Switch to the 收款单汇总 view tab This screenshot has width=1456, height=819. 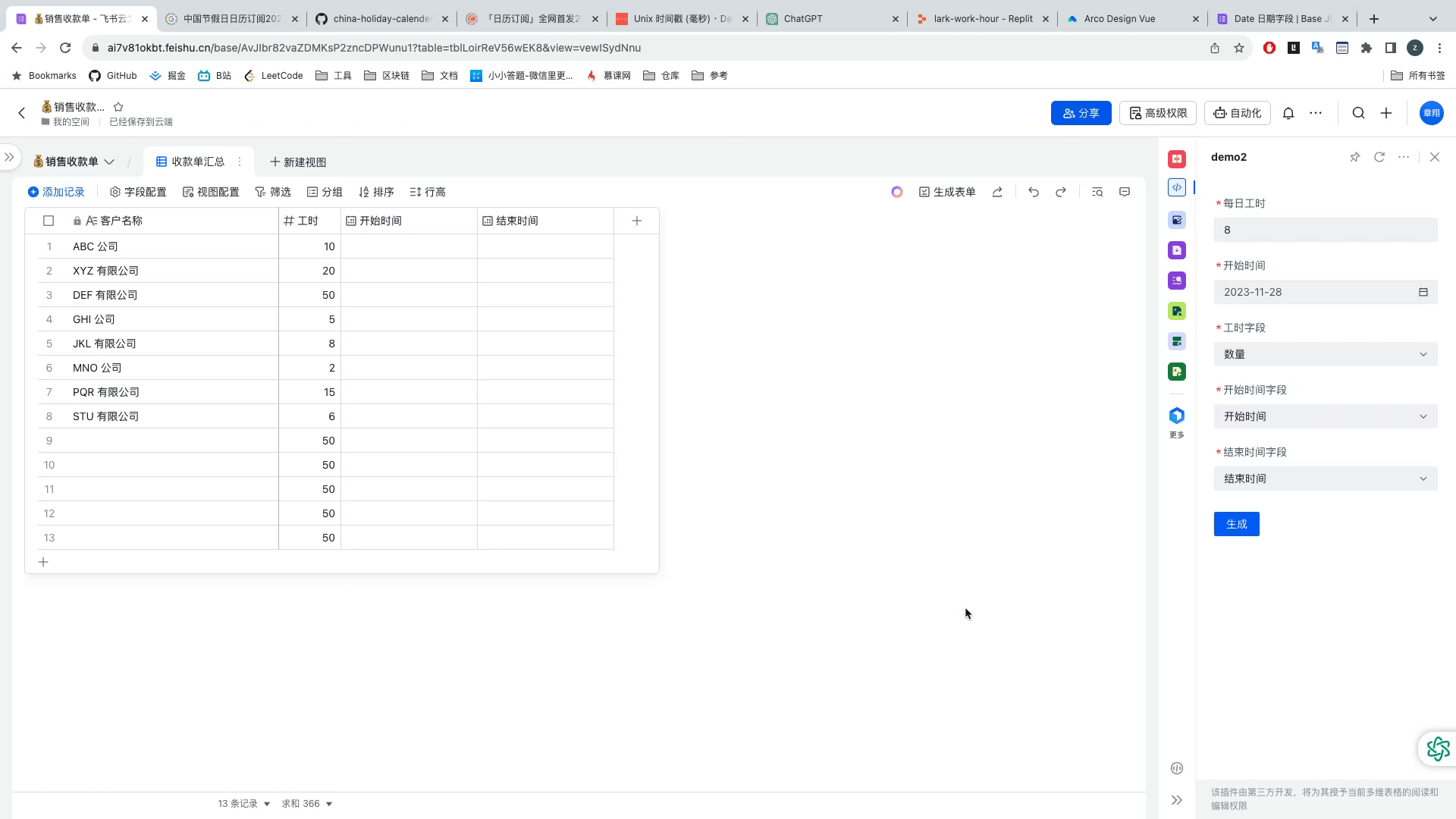pos(190,162)
